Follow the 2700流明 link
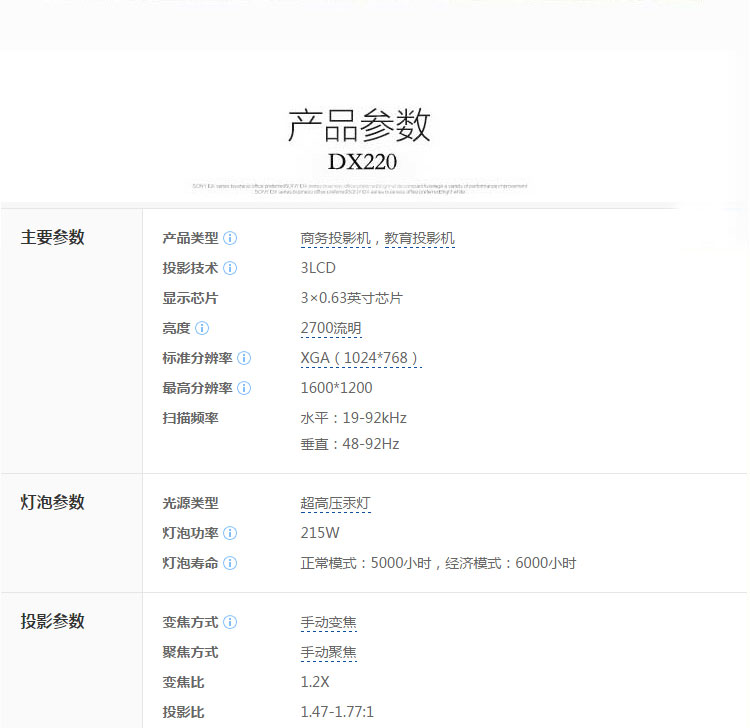The width and height of the screenshot is (750, 728). [x=331, y=328]
